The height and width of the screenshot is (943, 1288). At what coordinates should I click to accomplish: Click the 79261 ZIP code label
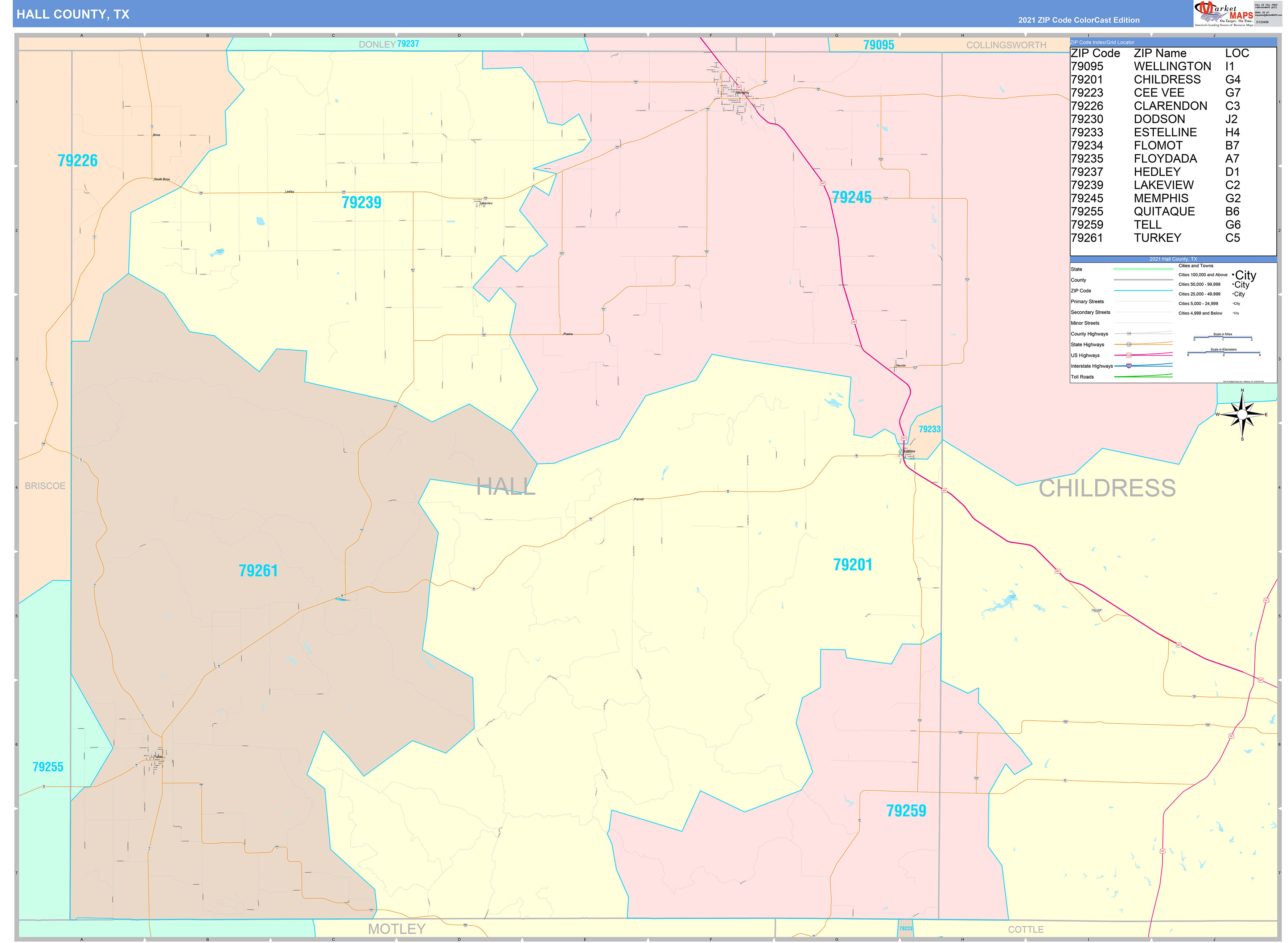[258, 570]
